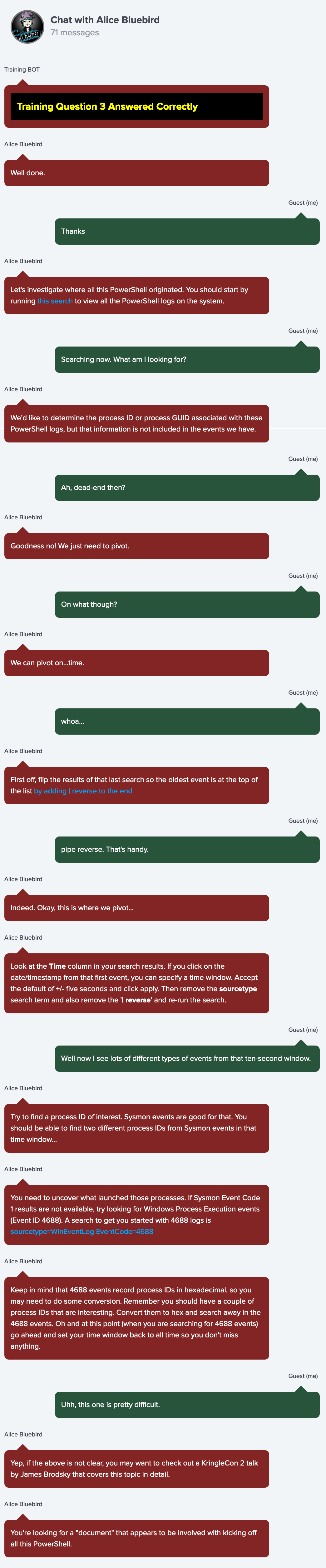Click the 'Well done.' message bubble
Screen dimensions: 326x1568
coord(137,173)
